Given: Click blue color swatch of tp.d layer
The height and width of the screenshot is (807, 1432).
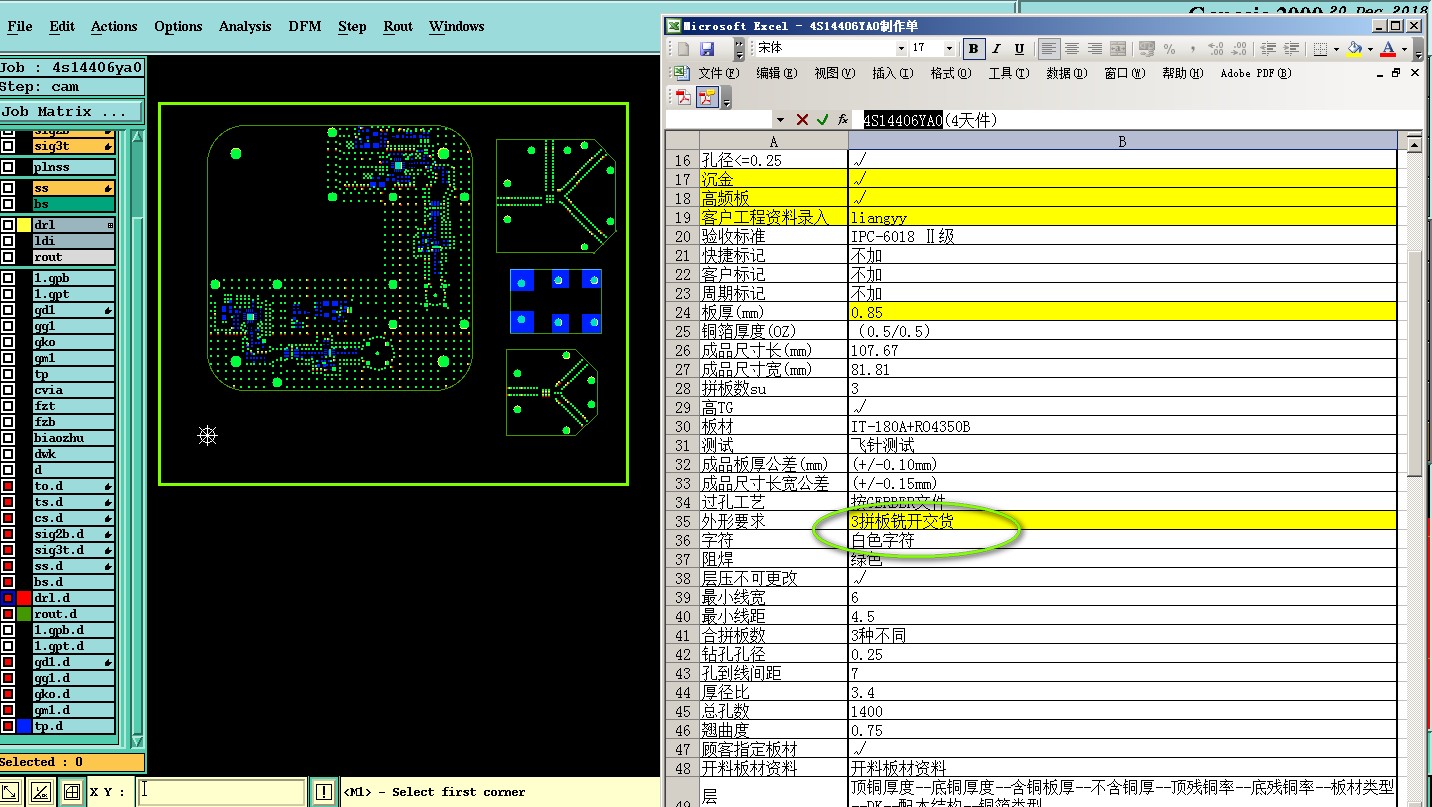Looking at the screenshot, I should pos(24,726).
